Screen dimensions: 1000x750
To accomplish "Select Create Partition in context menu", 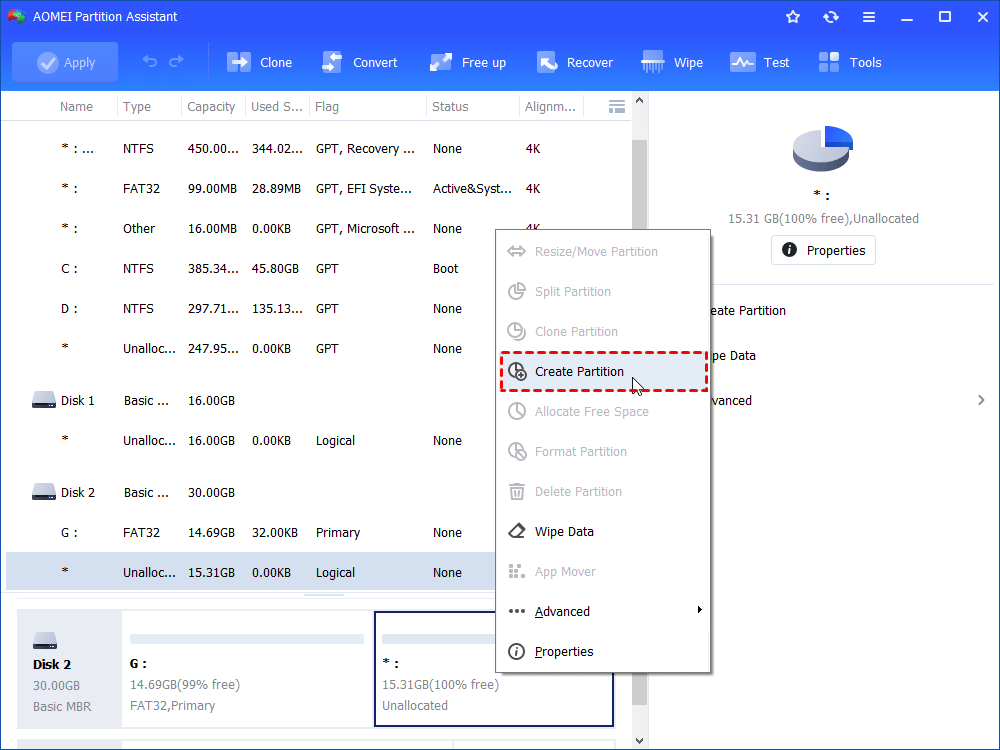I will [x=603, y=371].
